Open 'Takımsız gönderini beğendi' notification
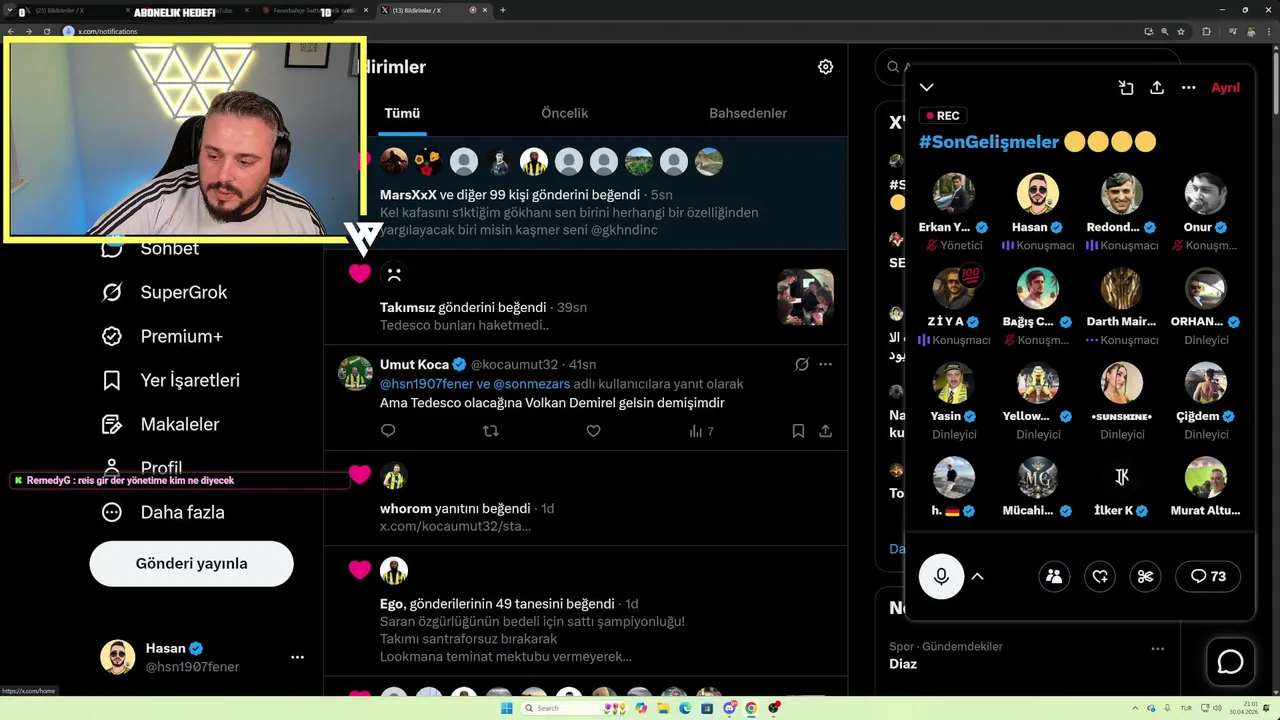1280x720 pixels. pyautogui.click(x=463, y=307)
